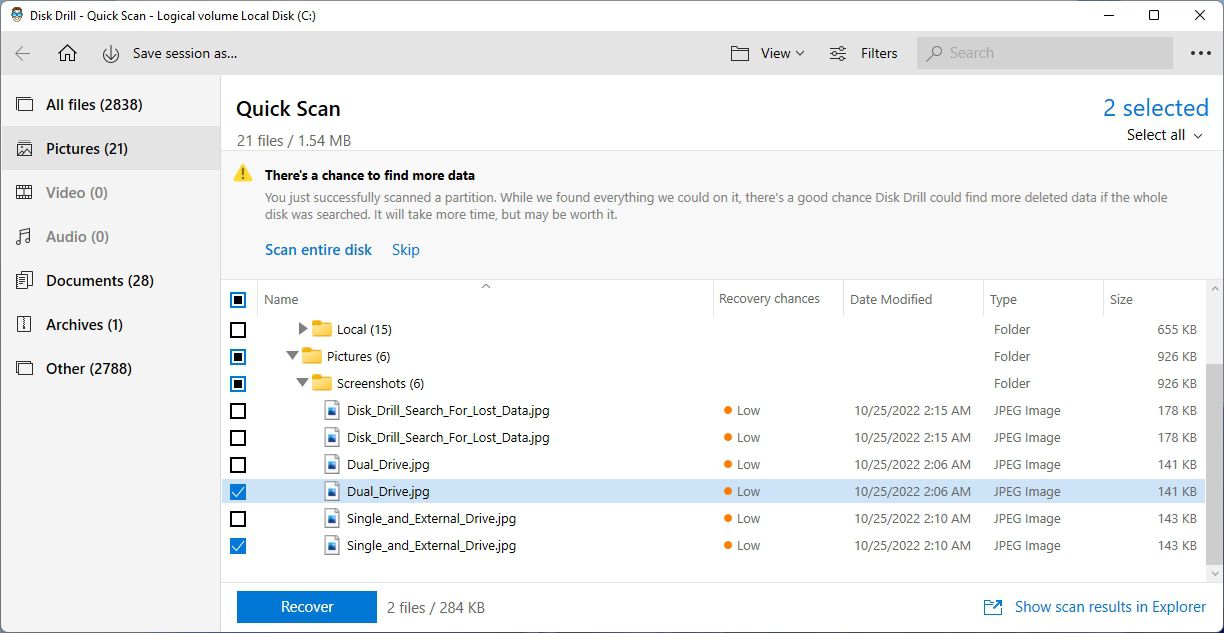Click the Disk Drill app icon in title bar

coord(16,15)
